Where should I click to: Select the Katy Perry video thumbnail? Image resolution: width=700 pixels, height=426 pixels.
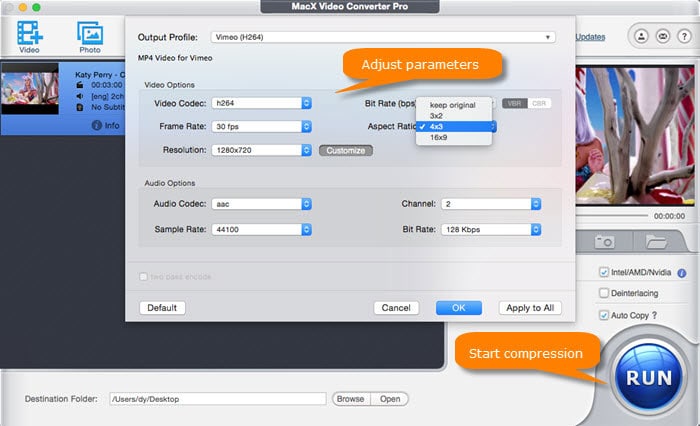coord(29,89)
